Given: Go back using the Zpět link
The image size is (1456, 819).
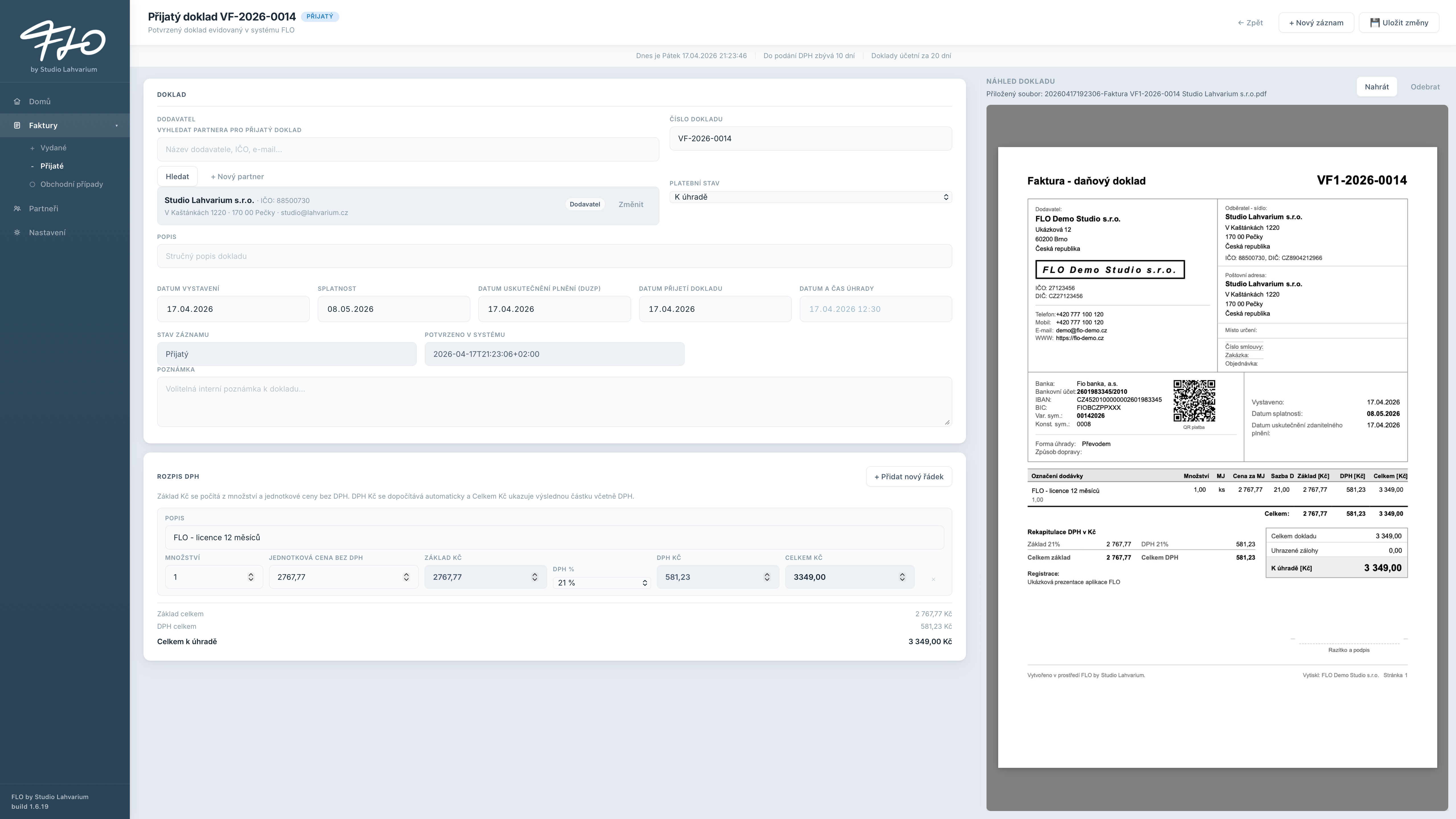Looking at the screenshot, I should (1250, 22).
